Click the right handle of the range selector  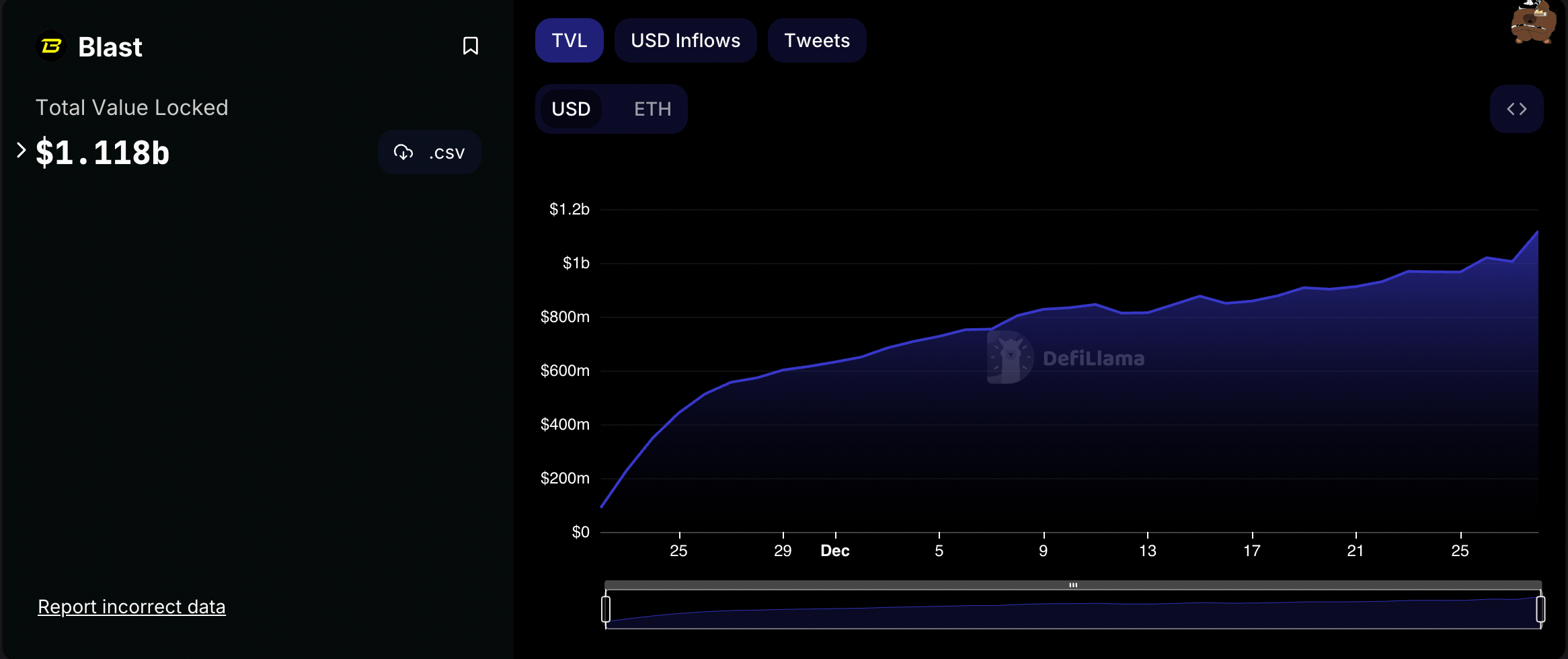pyautogui.click(x=1542, y=609)
